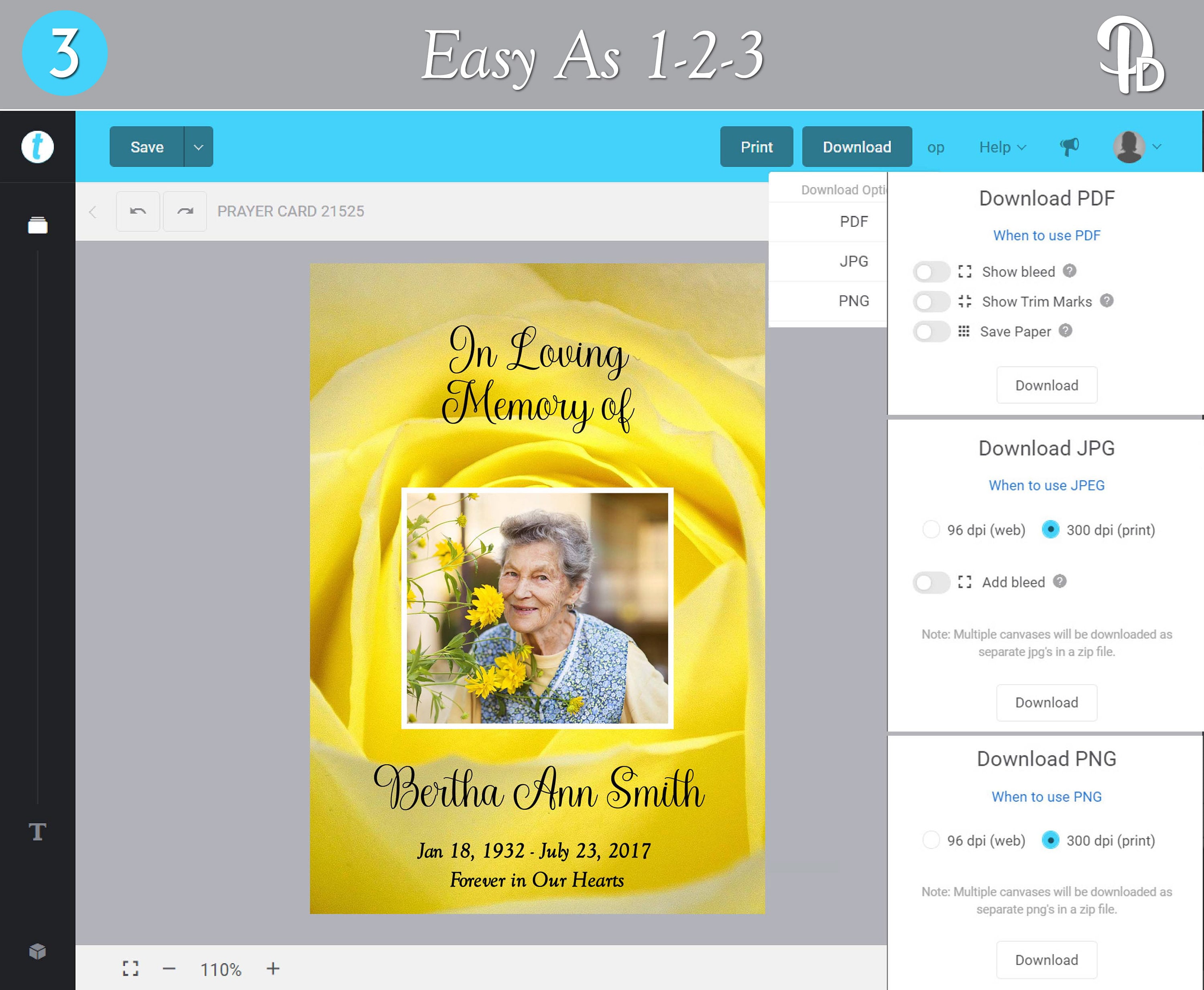Open the When to use PDF link
The width and height of the screenshot is (1204, 990).
tap(1047, 235)
